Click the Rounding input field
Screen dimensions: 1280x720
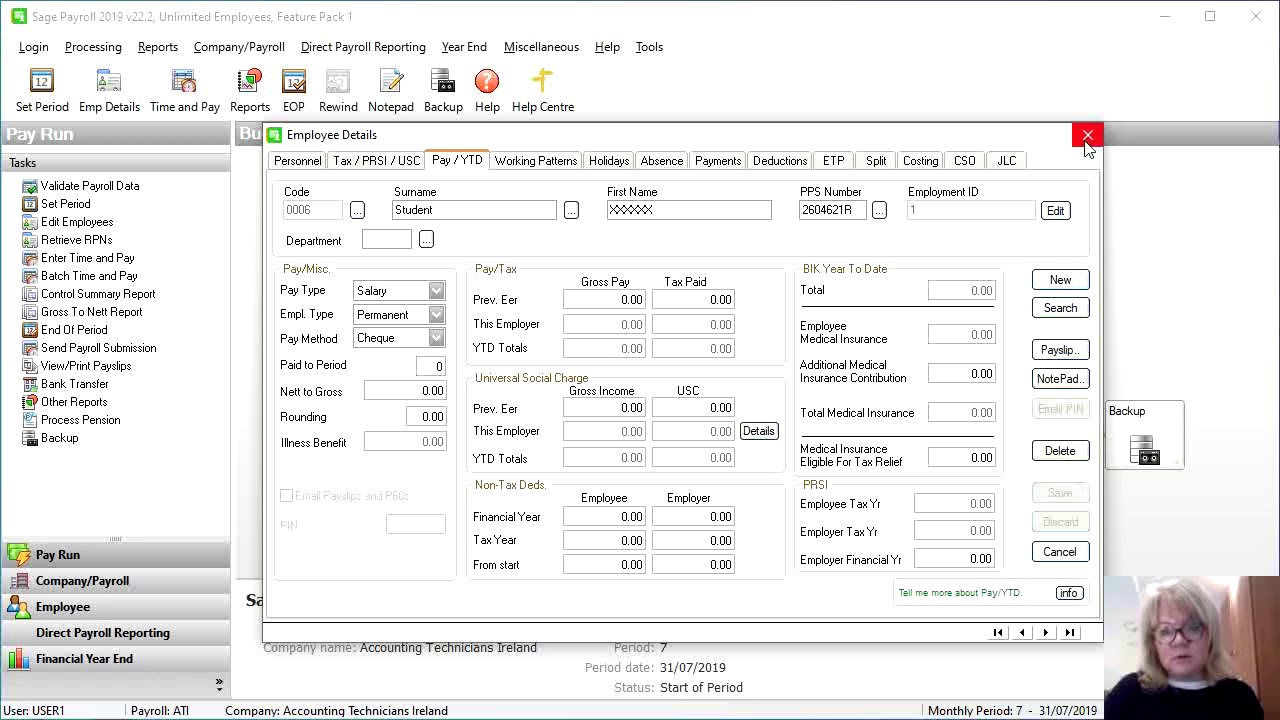click(x=426, y=417)
